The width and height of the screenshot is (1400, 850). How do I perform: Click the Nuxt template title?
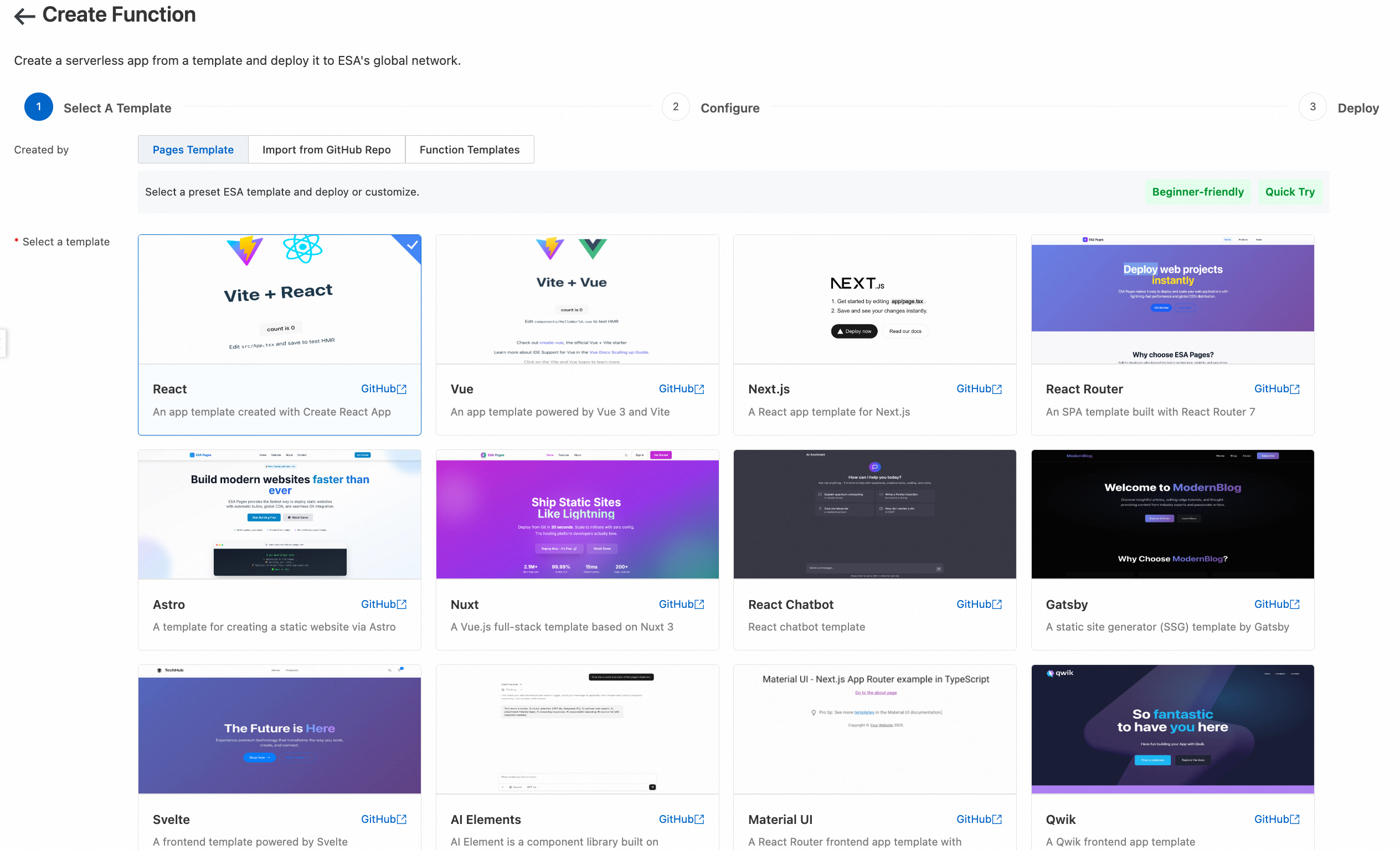pyautogui.click(x=465, y=605)
